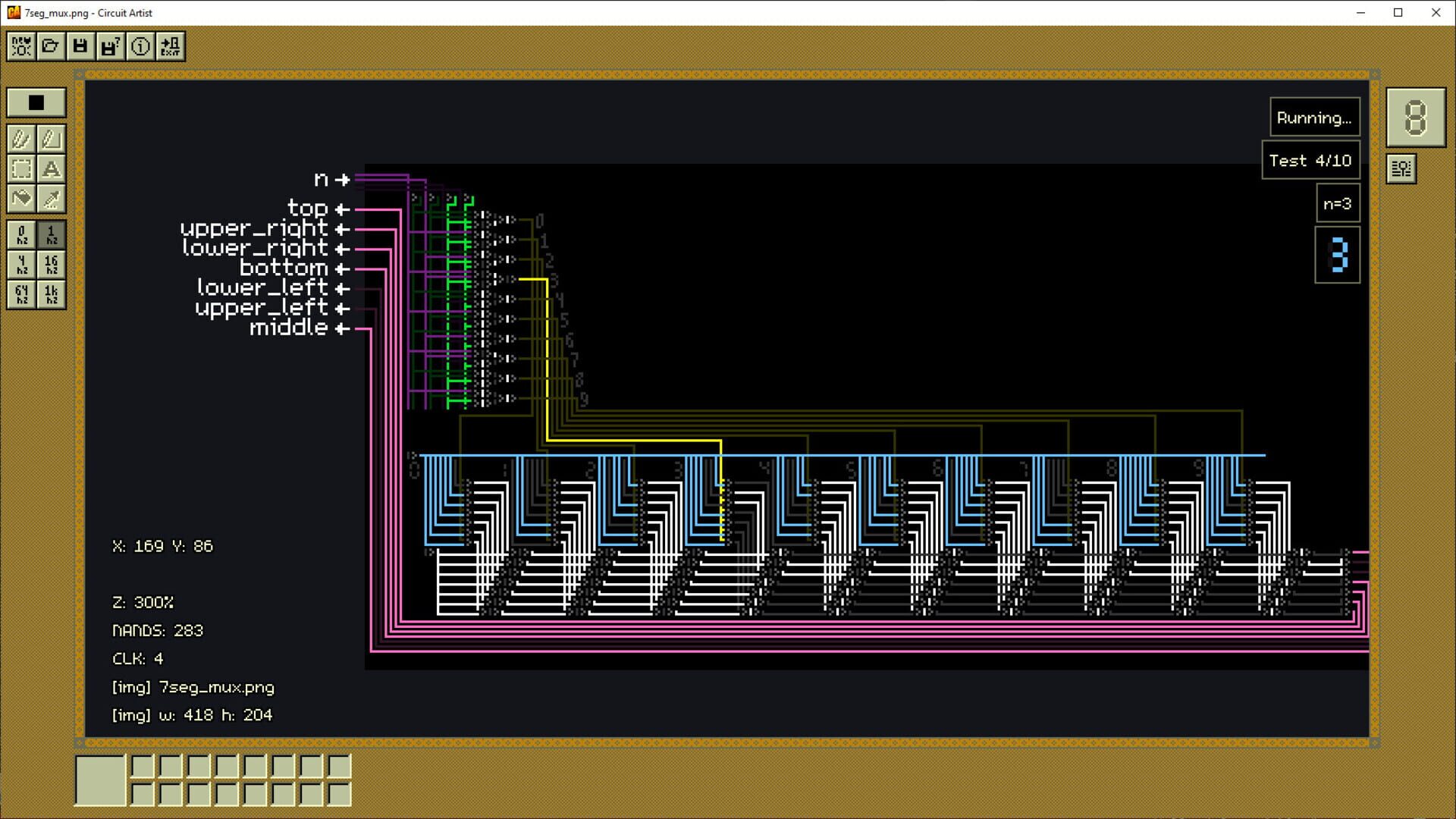
Task: Activate the rectangular Selection tool
Action: 20,169
